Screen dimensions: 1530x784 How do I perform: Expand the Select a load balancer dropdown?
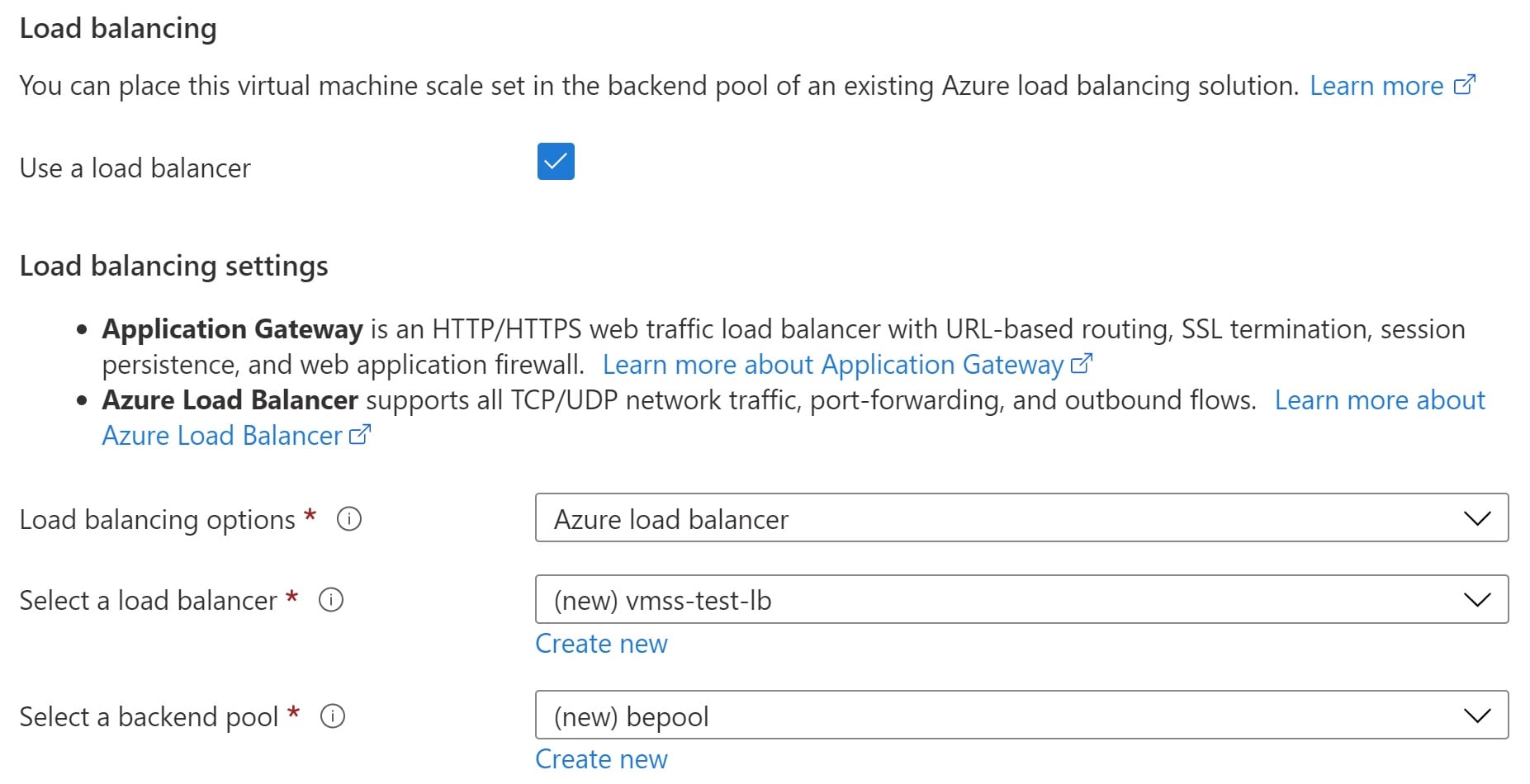tap(1021, 599)
